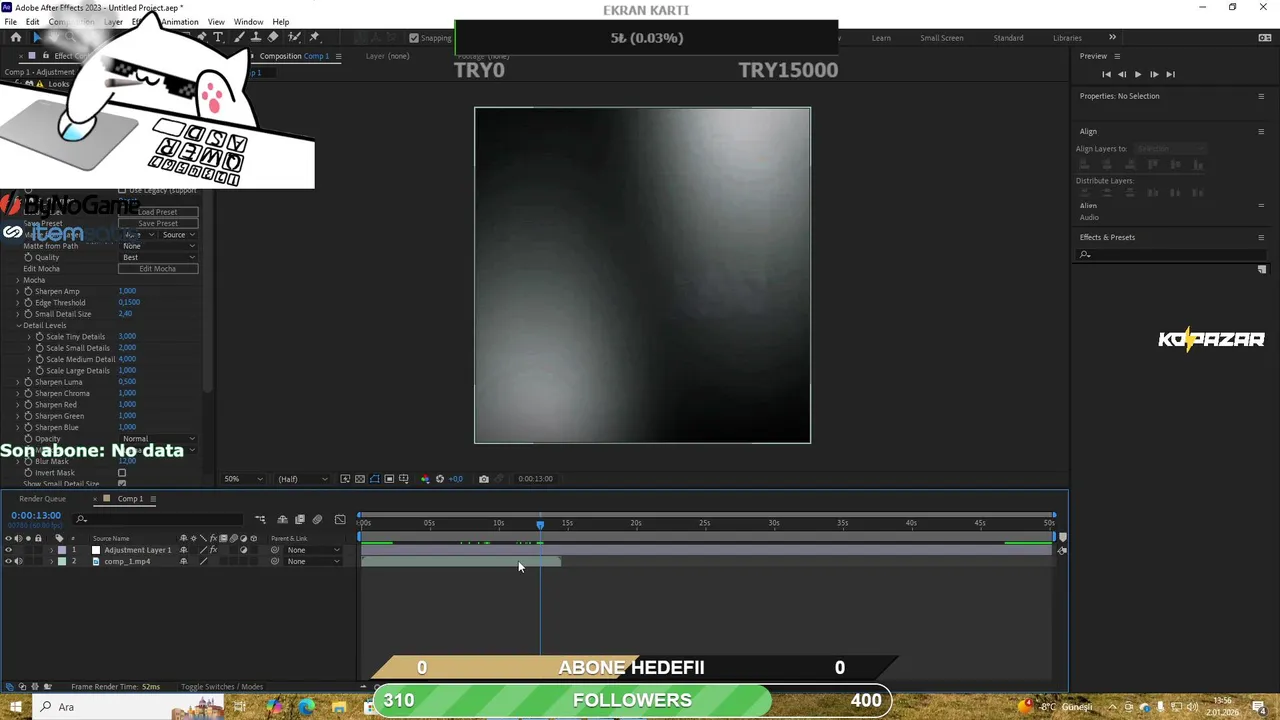
Task: Click grid and guide options icon
Action: tap(404, 479)
